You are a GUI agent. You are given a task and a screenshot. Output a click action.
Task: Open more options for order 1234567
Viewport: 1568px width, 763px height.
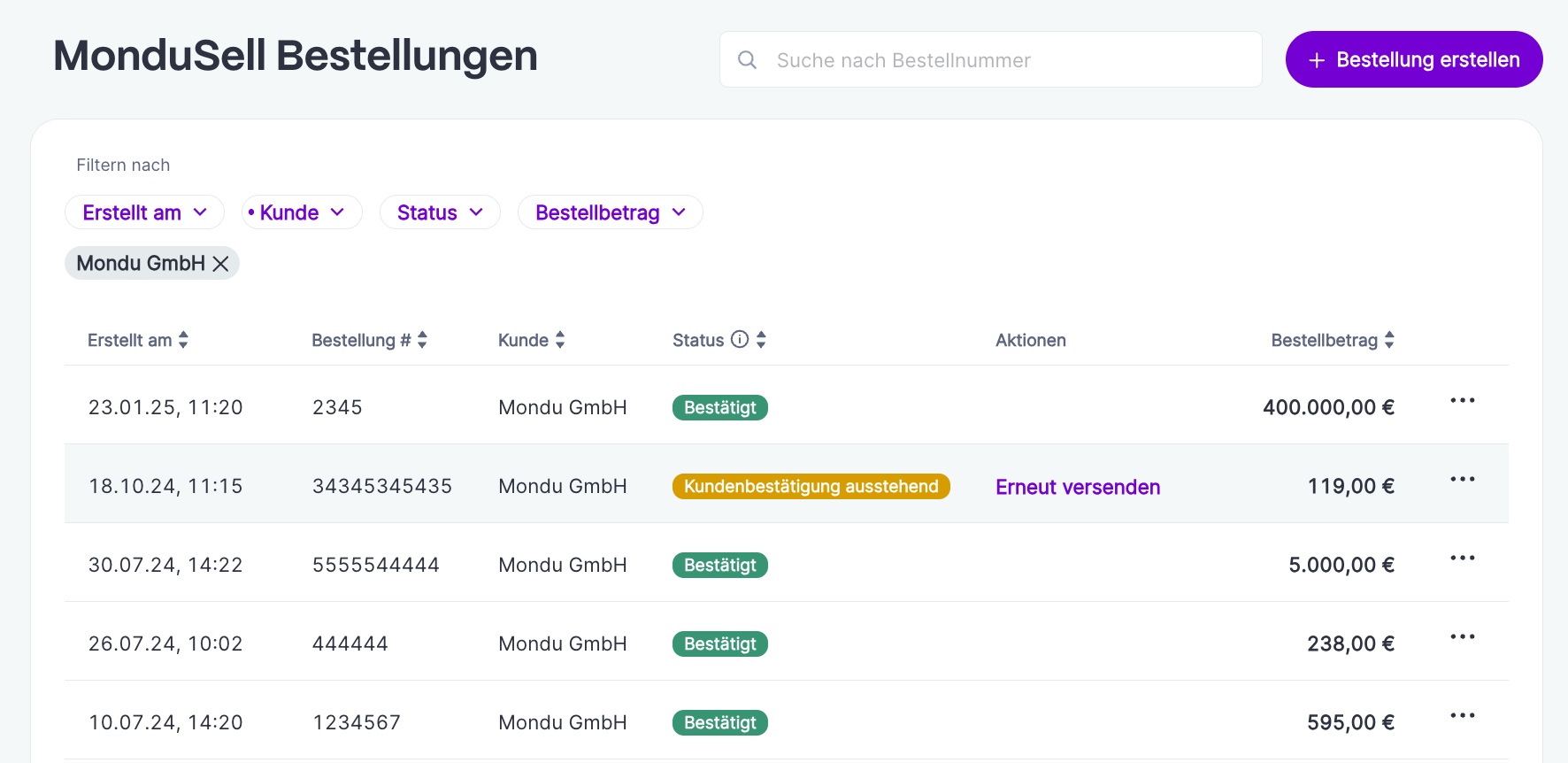pyautogui.click(x=1463, y=716)
